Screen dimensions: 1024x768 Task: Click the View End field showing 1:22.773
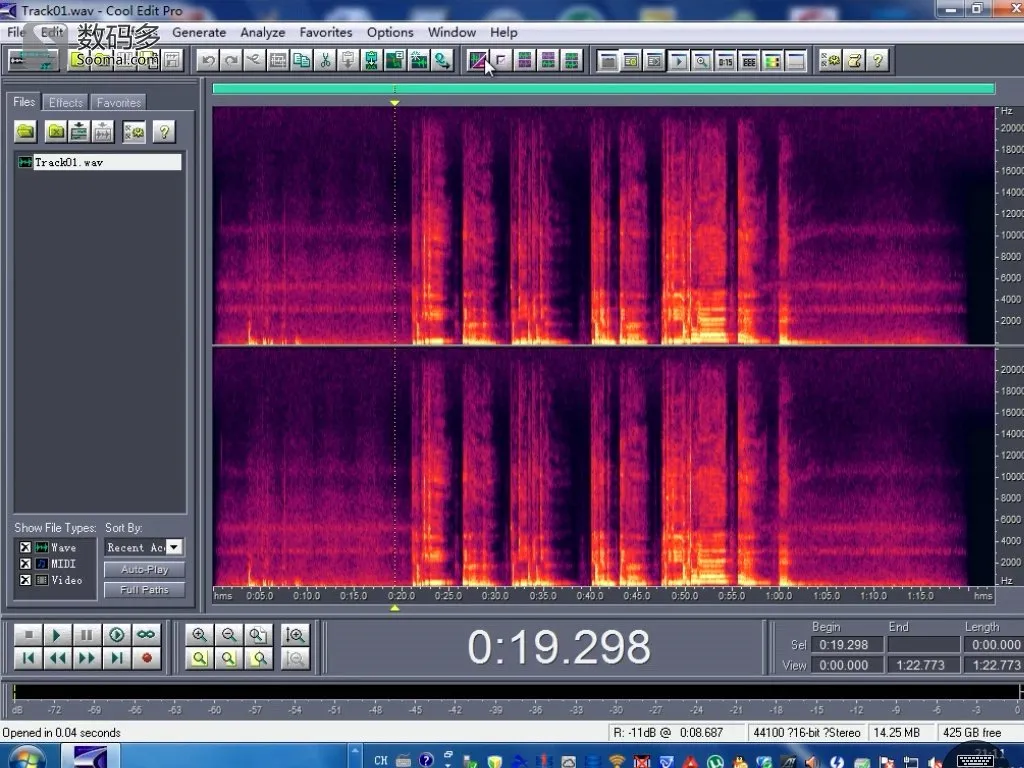pos(923,665)
